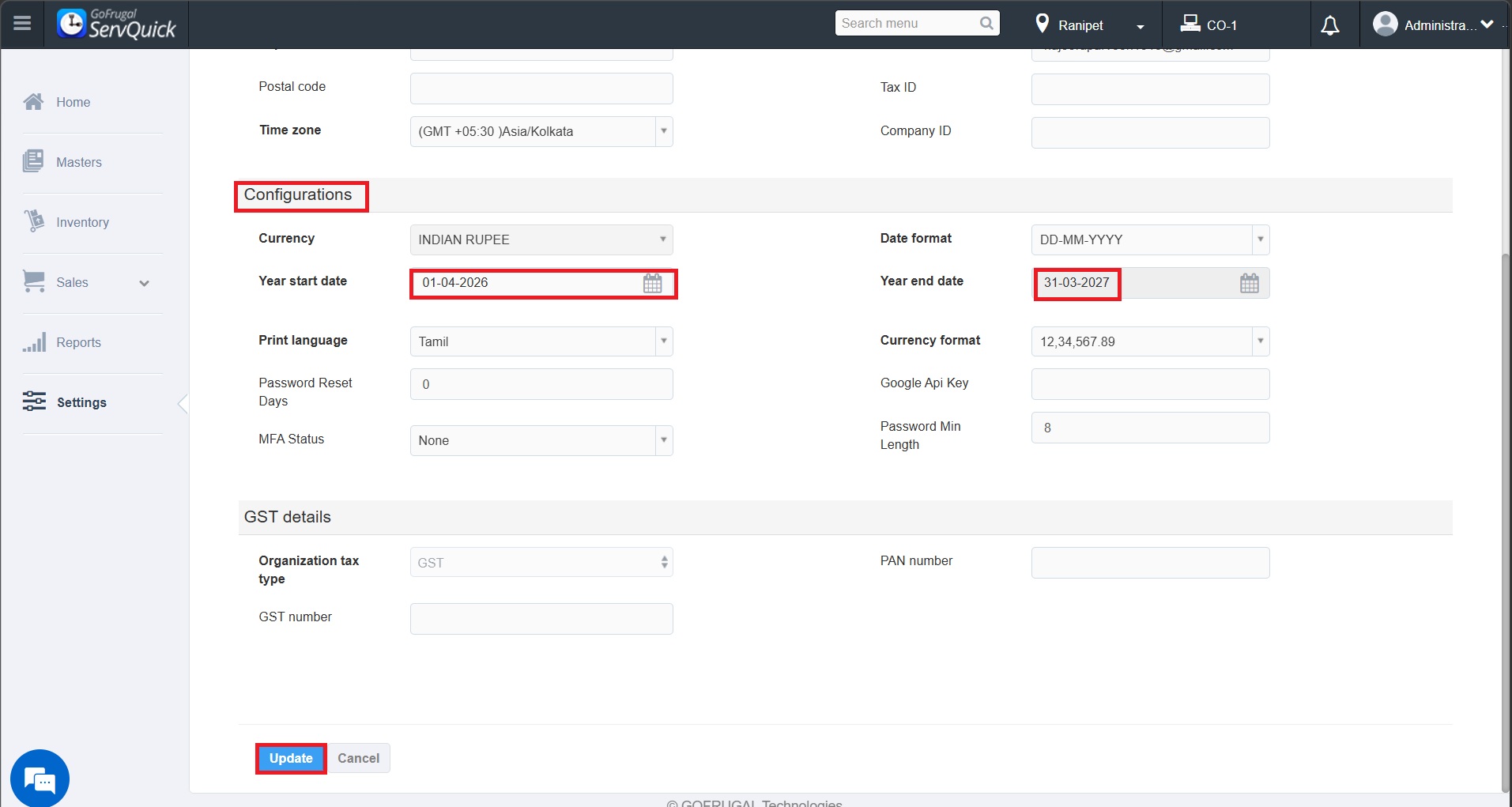Click the GST number input field
Viewport: 1512px width, 807px height.
(541, 619)
